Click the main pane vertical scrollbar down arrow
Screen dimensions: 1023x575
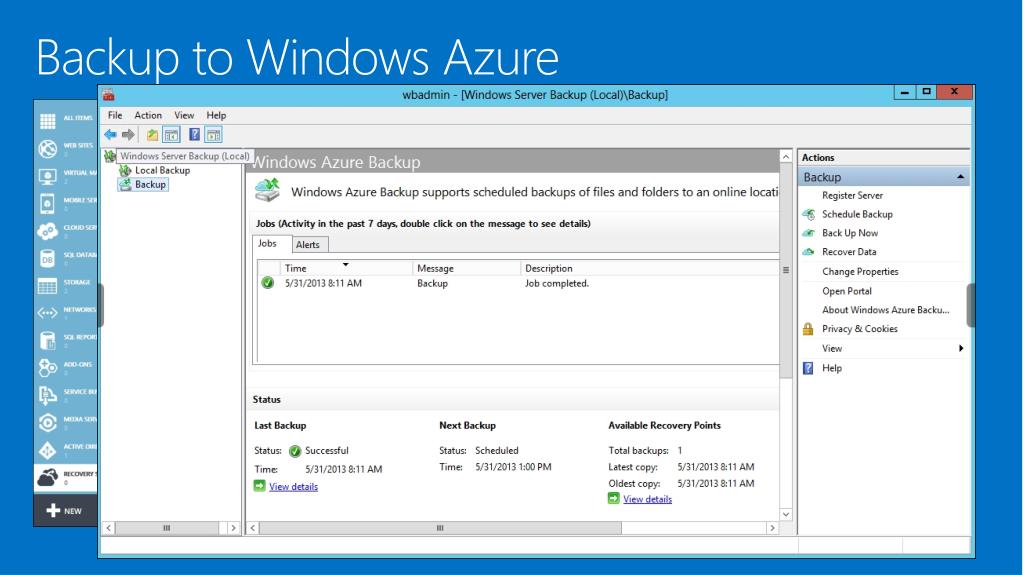point(786,514)
